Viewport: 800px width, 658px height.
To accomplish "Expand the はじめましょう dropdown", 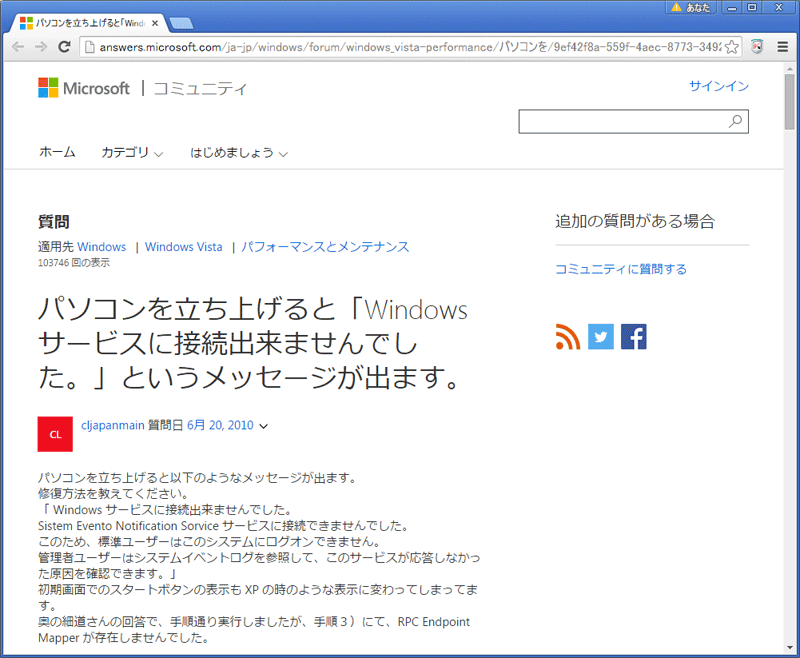I will pyautogui.click(x=239, y=153).
